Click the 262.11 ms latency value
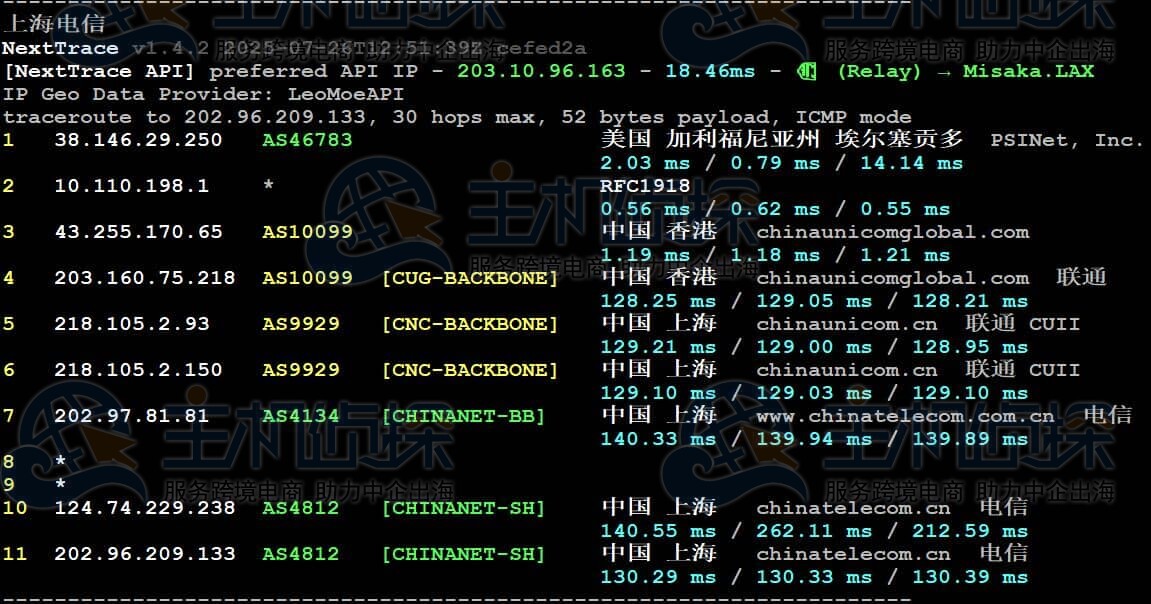The width and height of the screenshot is (1151, 604). 814,531
